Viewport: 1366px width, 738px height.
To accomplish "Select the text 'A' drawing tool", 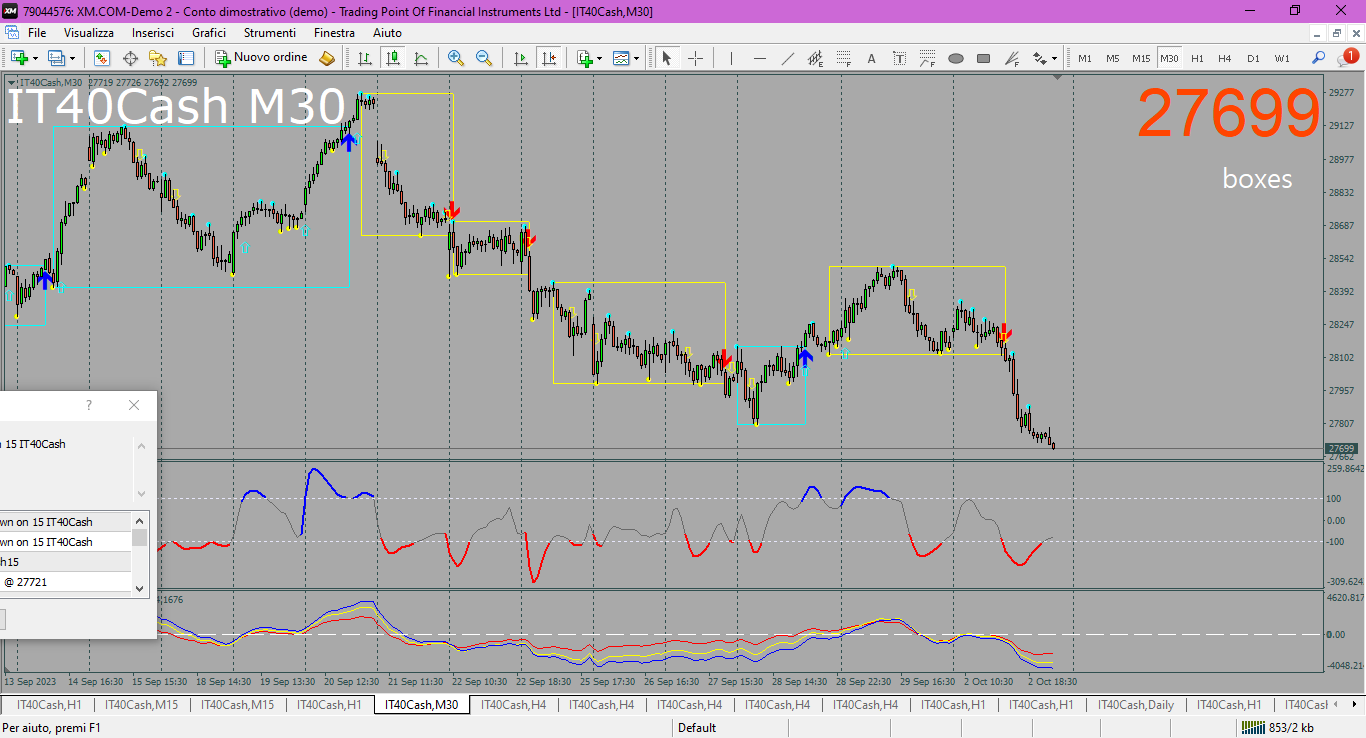I will (872, 58).
